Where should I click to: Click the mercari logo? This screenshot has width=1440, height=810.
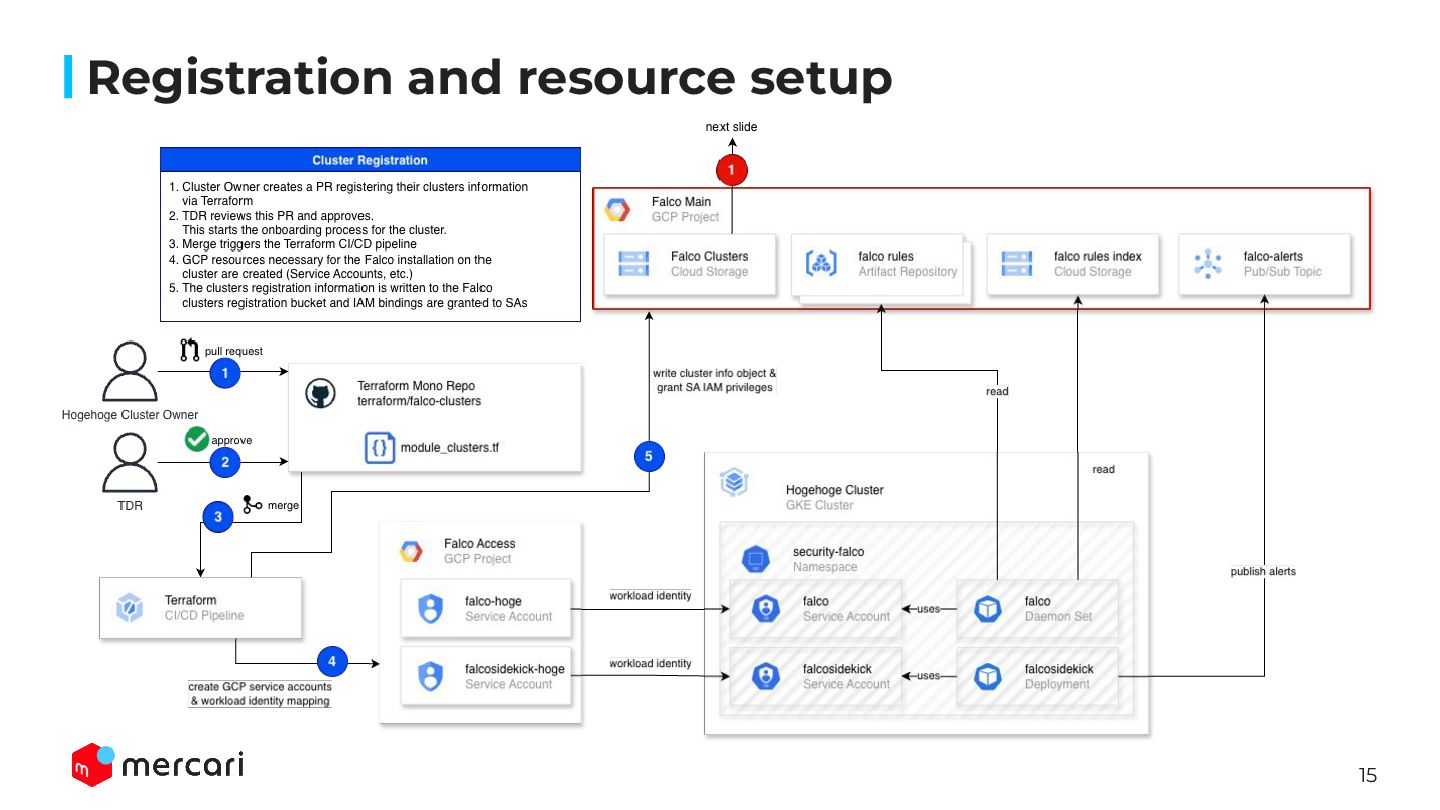(158, 764)
